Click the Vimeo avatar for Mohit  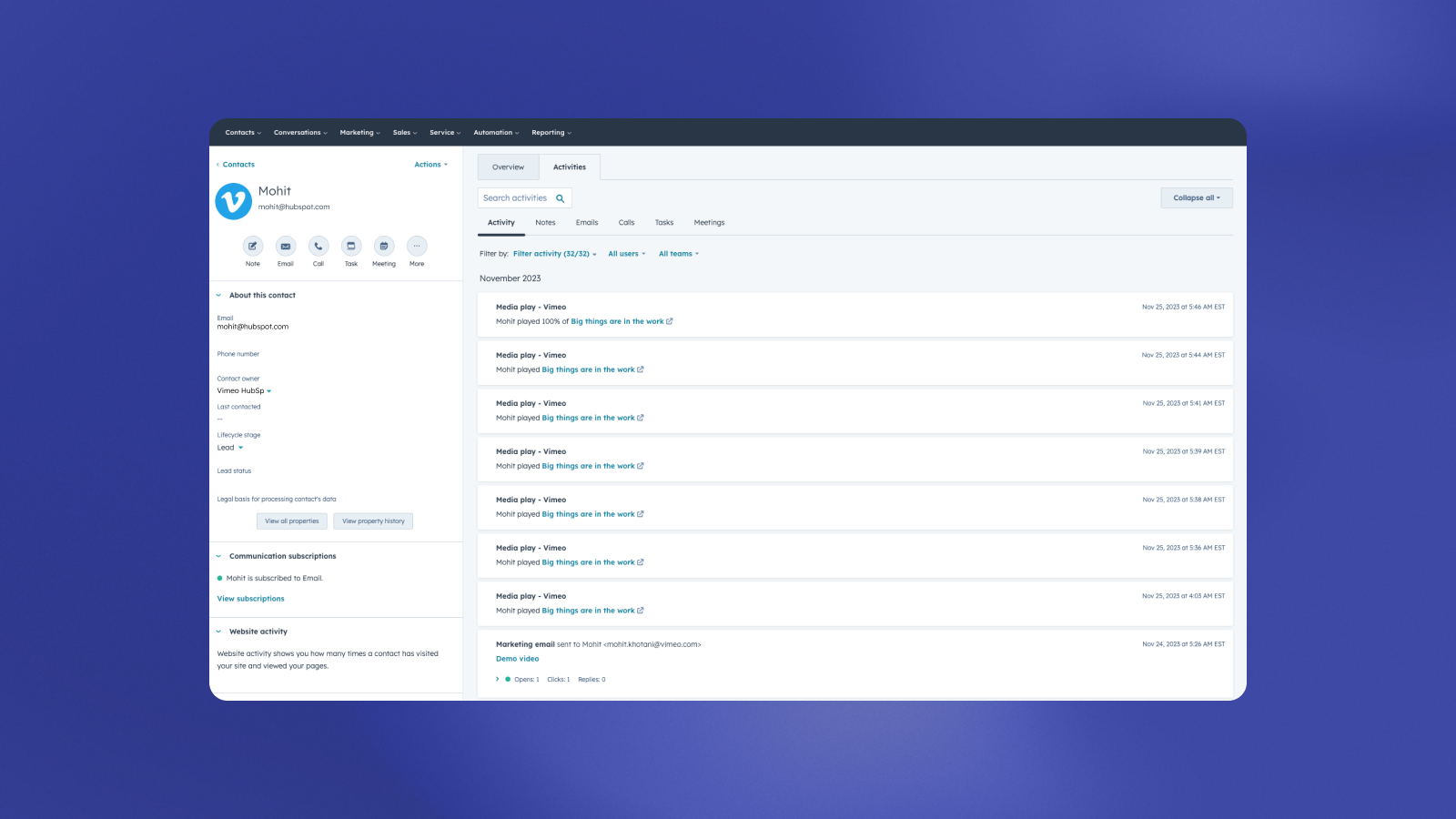click(234, 201)
